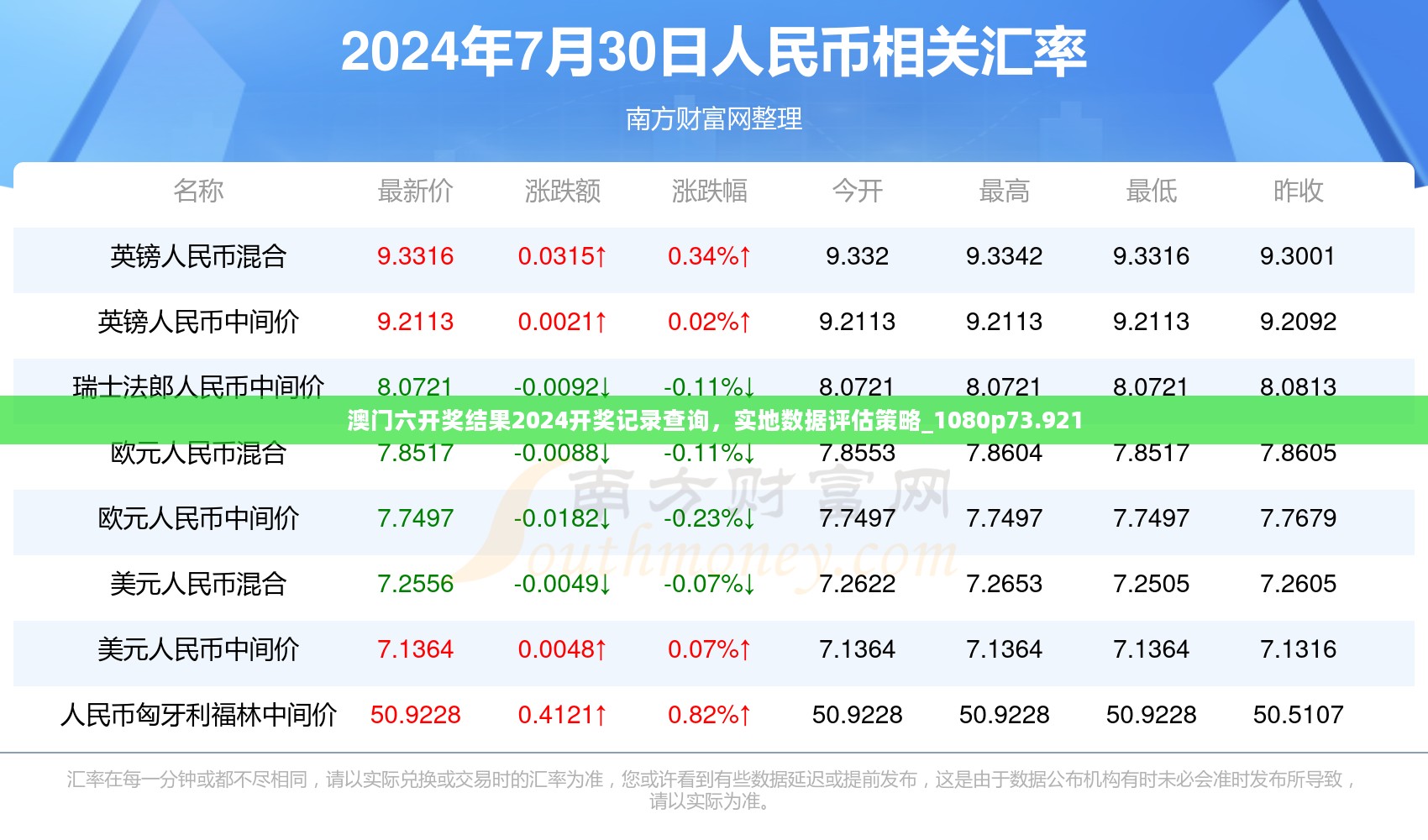Click the latest price 7.2556
Image resolution: width=1428 pixels, height=840 pixels.
coord(415,584)
